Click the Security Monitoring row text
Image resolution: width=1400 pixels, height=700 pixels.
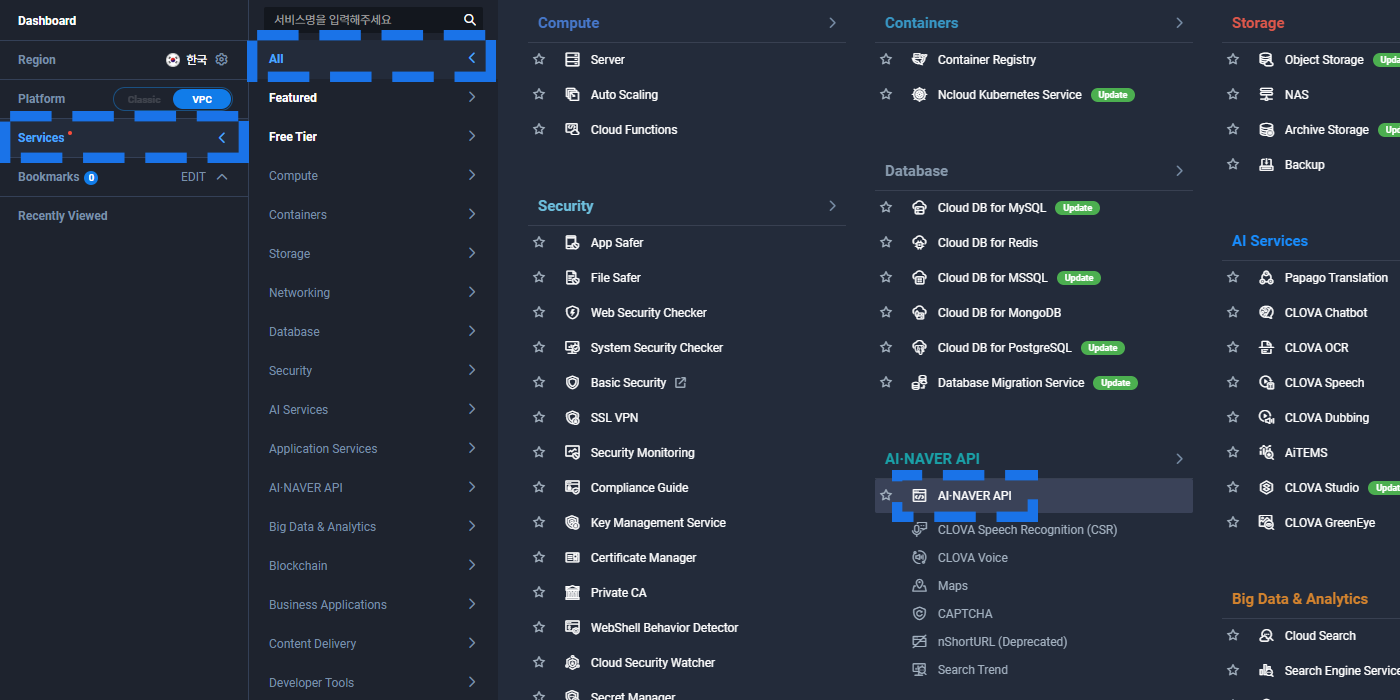click(642, 453)
